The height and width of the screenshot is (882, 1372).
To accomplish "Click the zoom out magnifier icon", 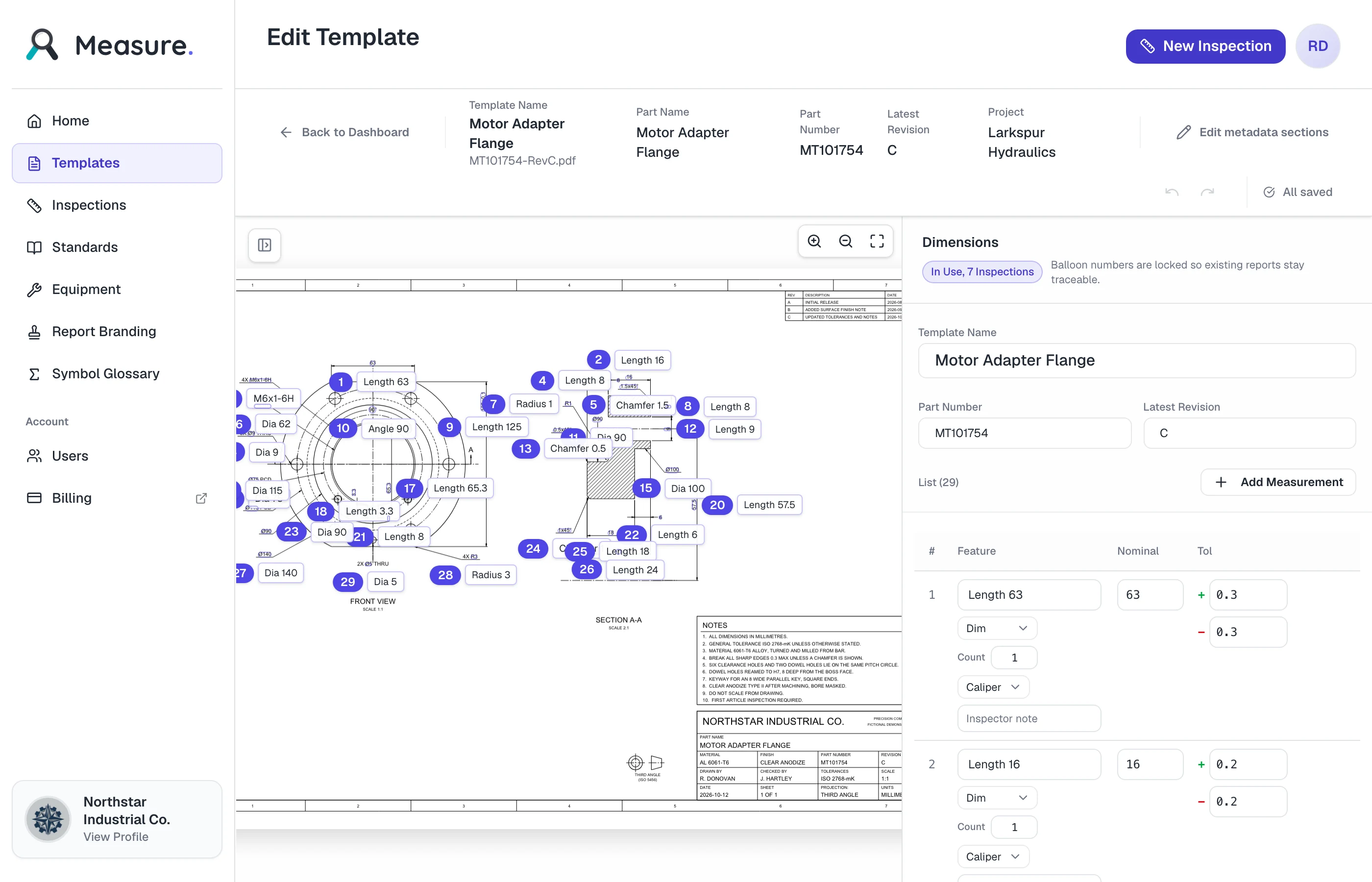I will click(845, 241).
